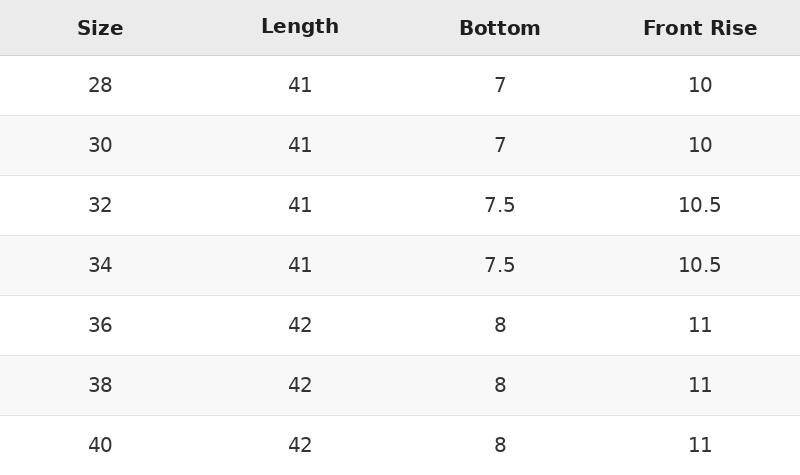Viewport: 800px width, 475px height.
Task: Click bottom value 7 for size 28
Action: click(500, 85)
